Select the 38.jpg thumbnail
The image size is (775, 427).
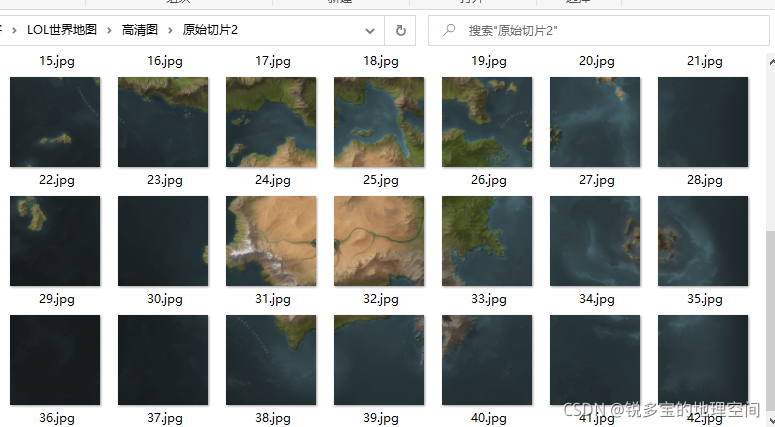pyautogui.click(x=271, y=360)
